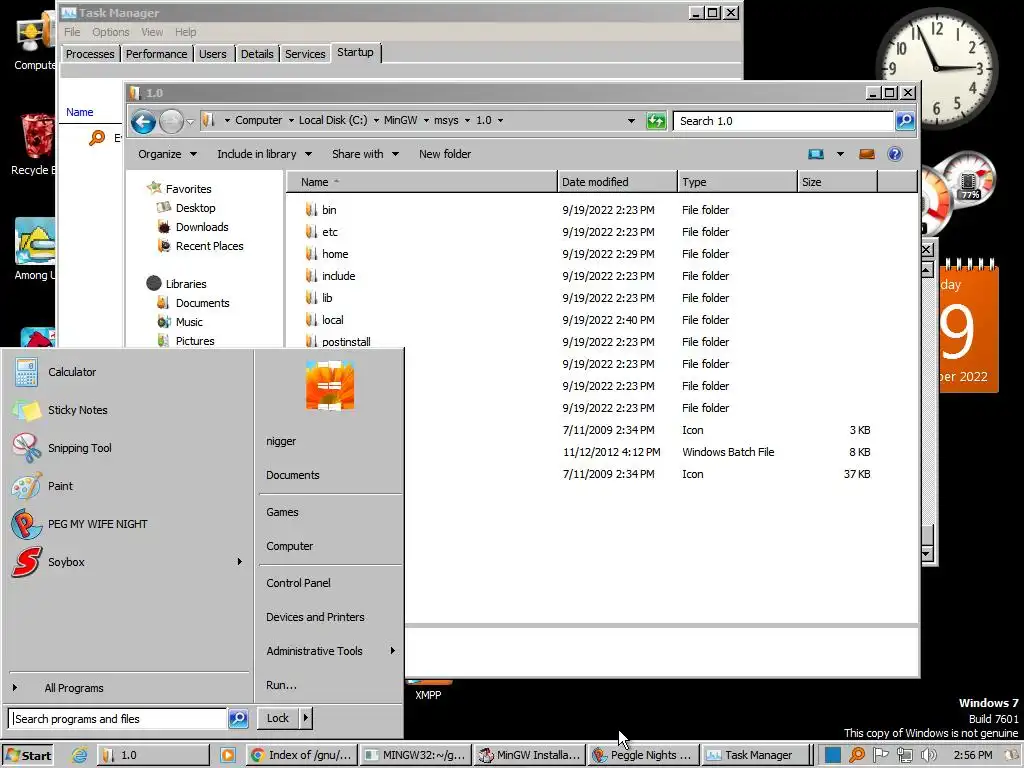Open the Lock options arrow button
The image size is (1024, 768).
[305, 718]
